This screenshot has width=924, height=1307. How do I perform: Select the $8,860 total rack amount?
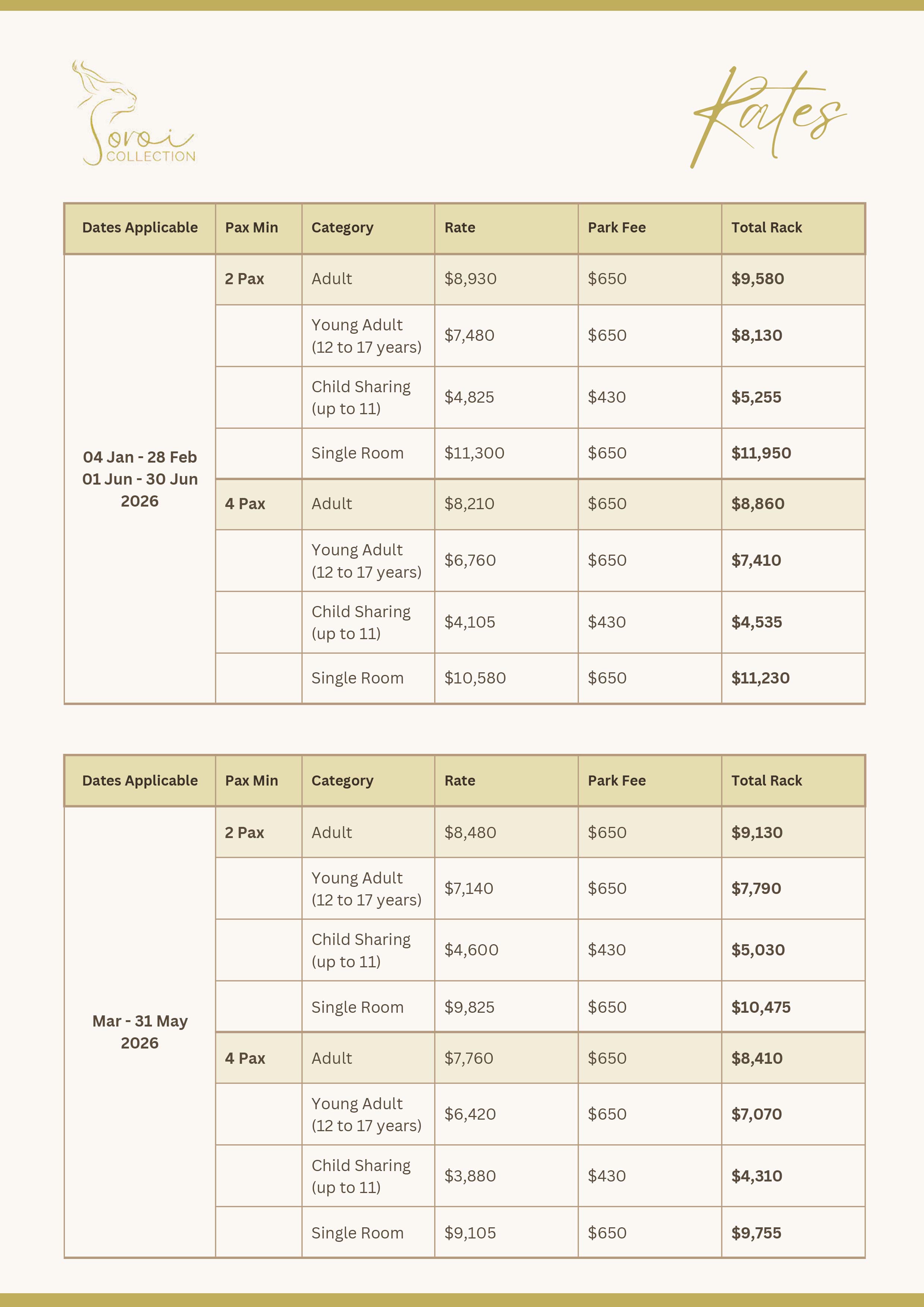click(757, 504)
